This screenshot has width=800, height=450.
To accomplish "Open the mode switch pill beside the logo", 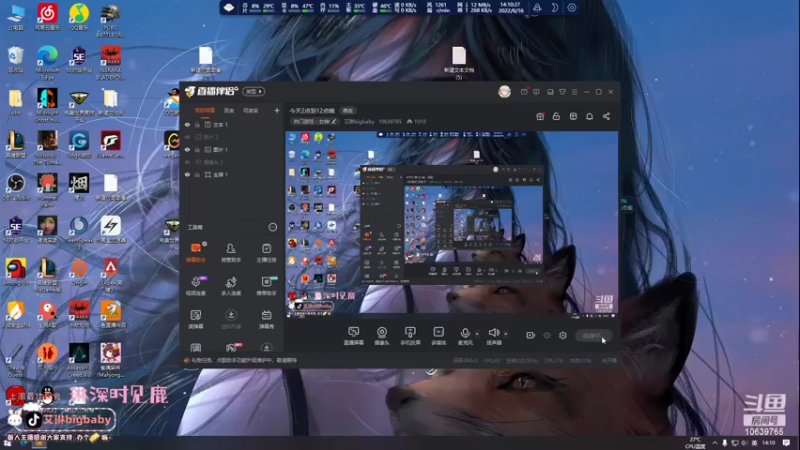I will tap(254, 91).
